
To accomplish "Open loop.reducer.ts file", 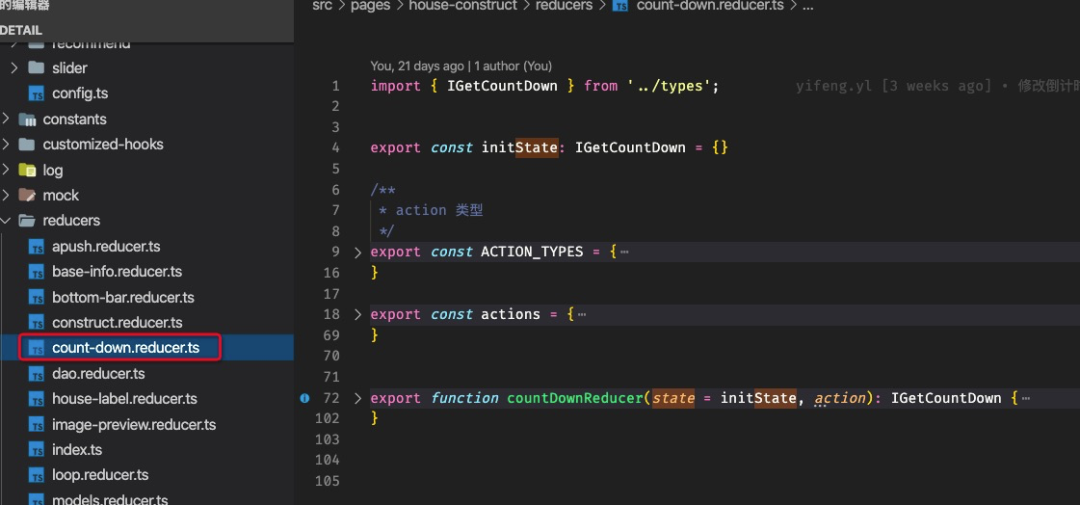I will click(x=101, y=475).
